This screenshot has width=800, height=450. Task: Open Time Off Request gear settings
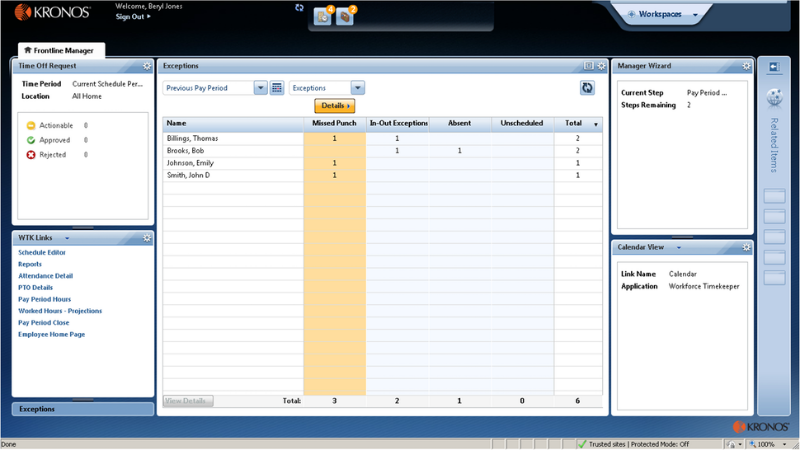147,66
